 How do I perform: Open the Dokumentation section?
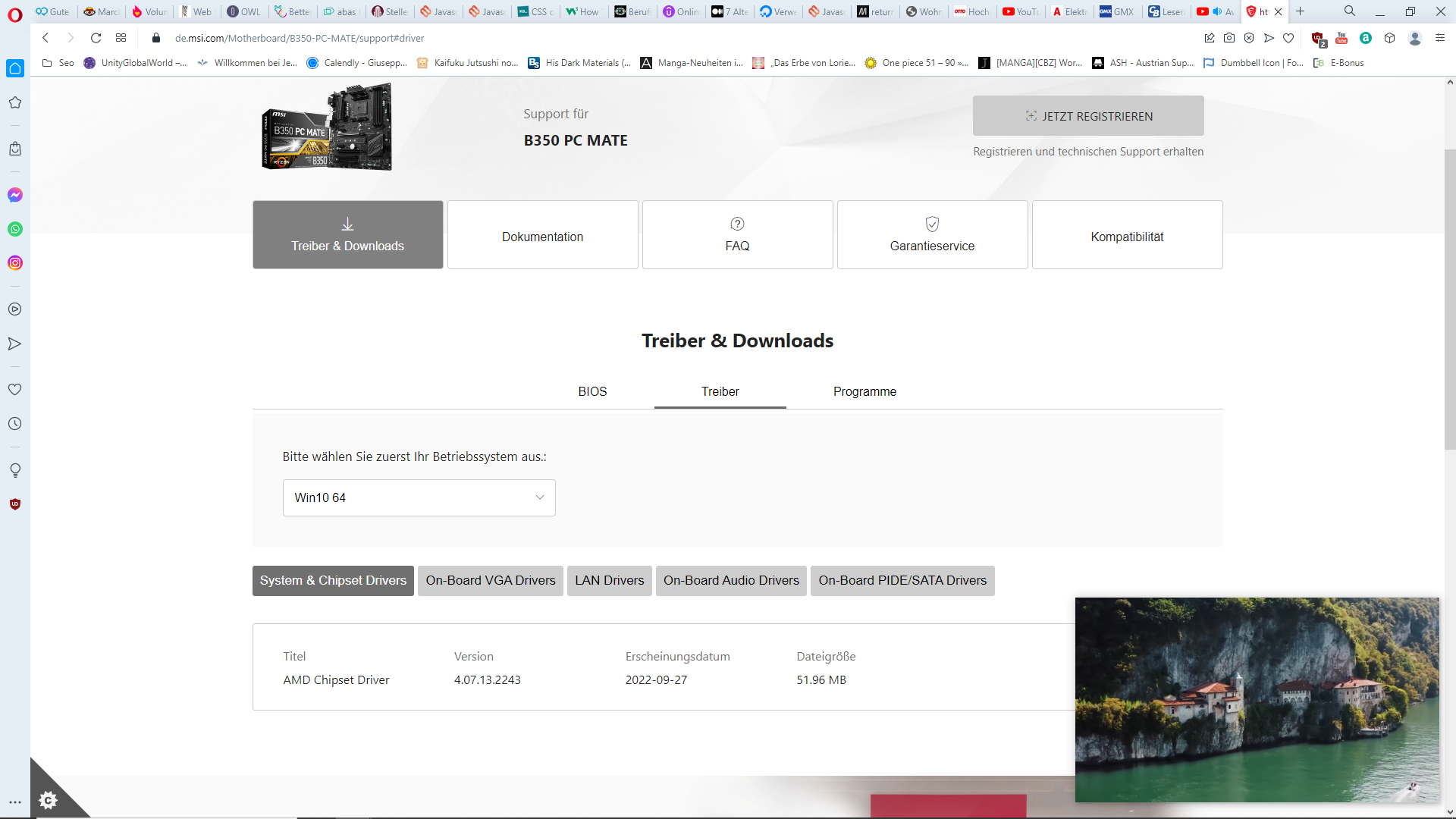[542, 236]
